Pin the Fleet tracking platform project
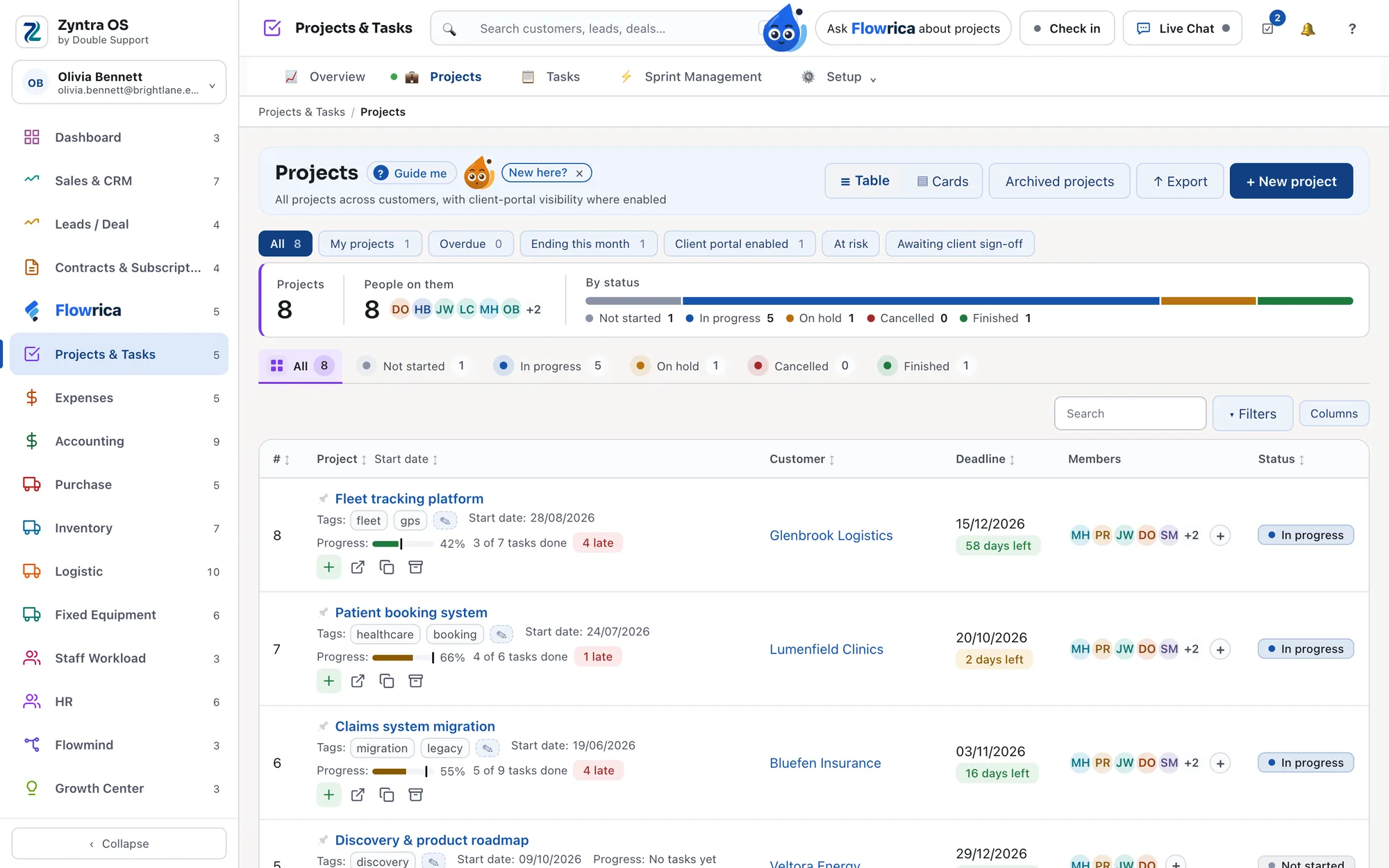Image resolution: width=1389 pixels, height=868 pixels. (323, 499)
